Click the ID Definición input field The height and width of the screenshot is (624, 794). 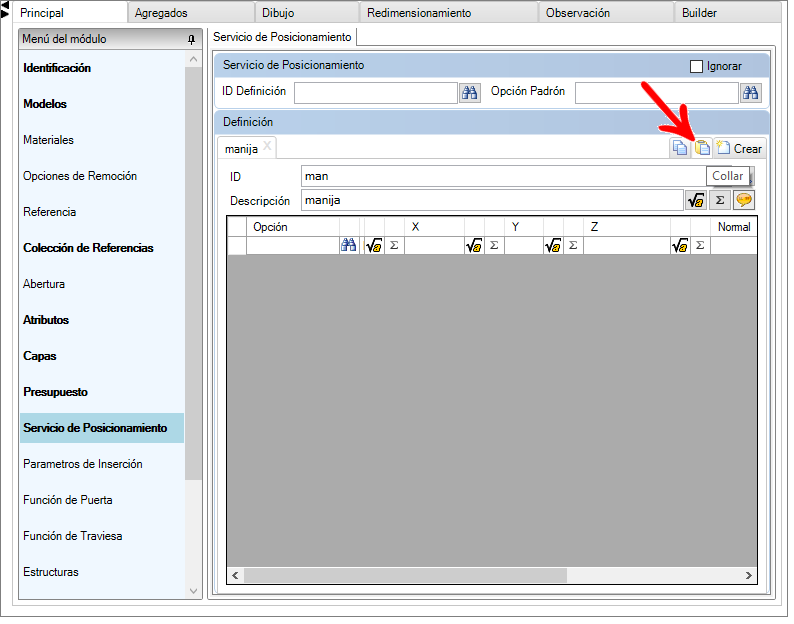[376, 93]
